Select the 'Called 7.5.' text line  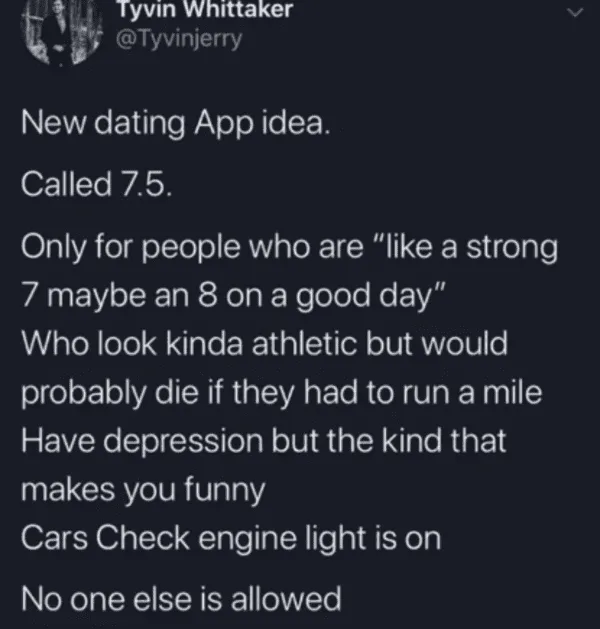pyautogui.click(x=97, y=184)
